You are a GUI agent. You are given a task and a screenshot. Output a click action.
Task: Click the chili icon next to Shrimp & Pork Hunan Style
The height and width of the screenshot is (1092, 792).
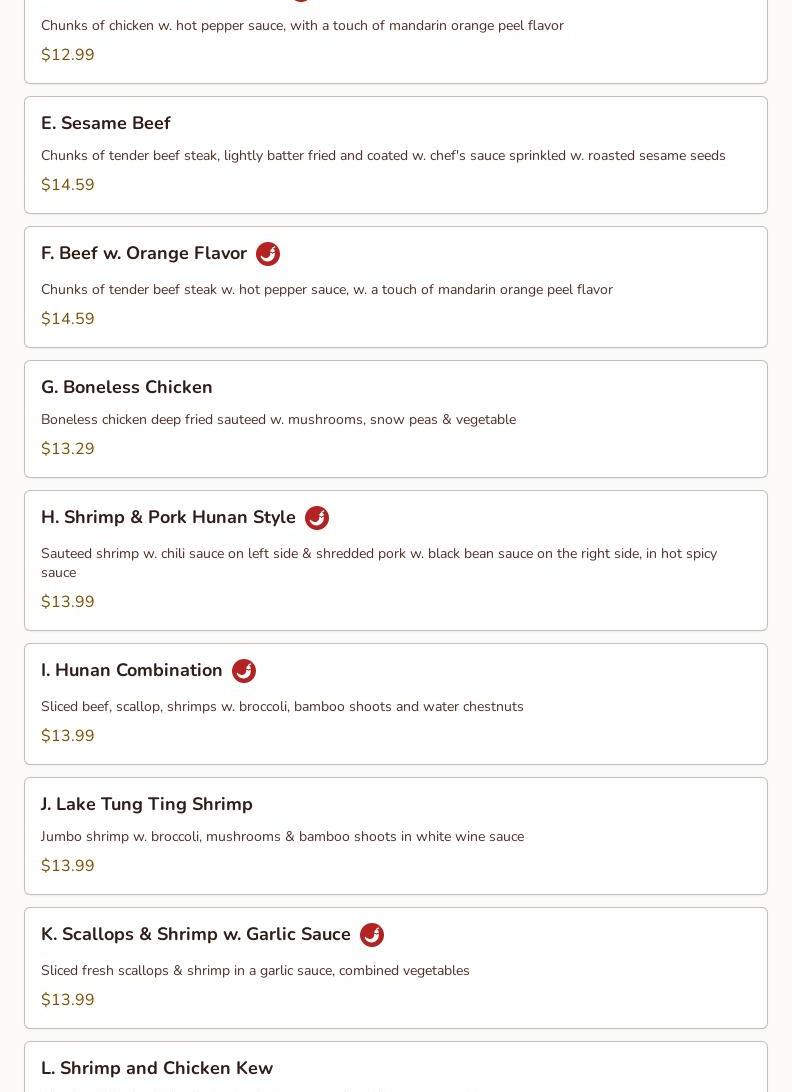pos(316,518)
